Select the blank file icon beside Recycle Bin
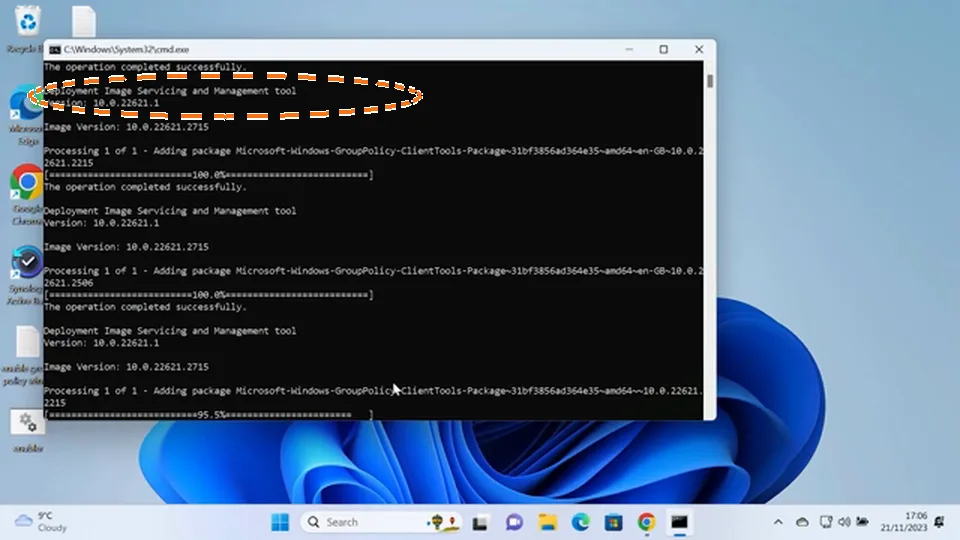Image resolution: width=960 pixels, height=540 pixels. (84, 21)
